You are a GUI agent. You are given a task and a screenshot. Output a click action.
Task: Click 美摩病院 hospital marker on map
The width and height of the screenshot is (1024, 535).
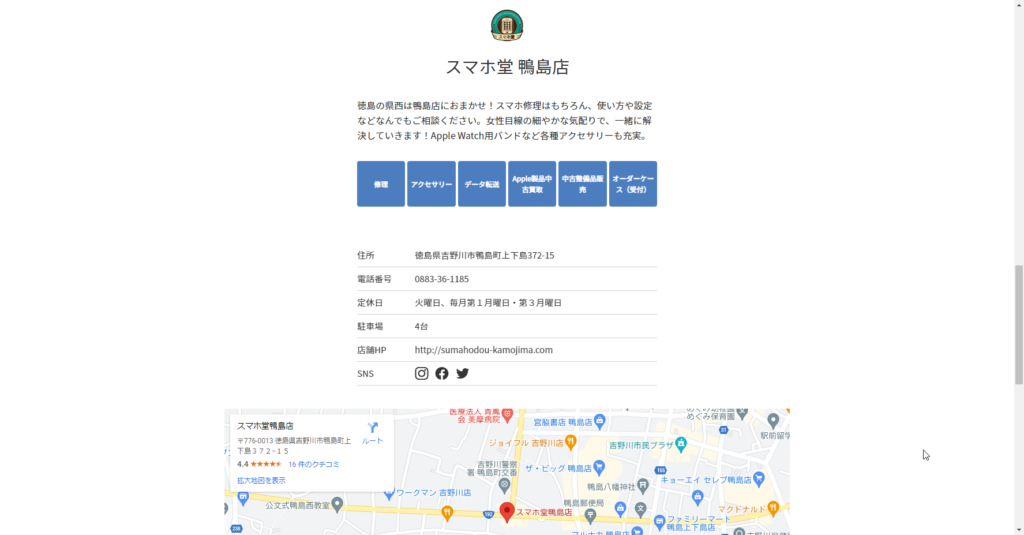507,415
